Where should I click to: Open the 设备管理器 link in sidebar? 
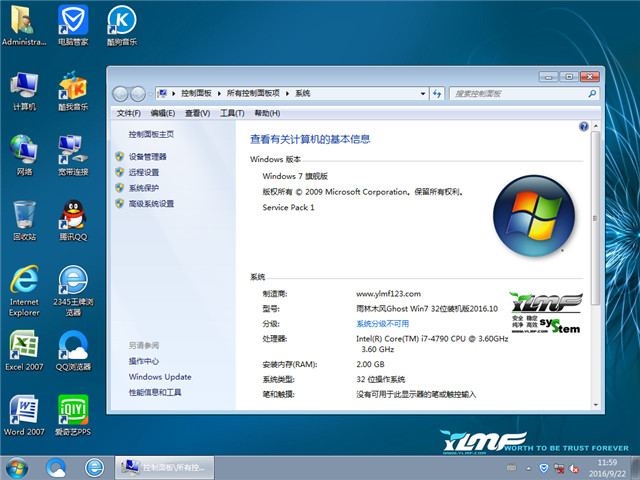pos(147,157)
